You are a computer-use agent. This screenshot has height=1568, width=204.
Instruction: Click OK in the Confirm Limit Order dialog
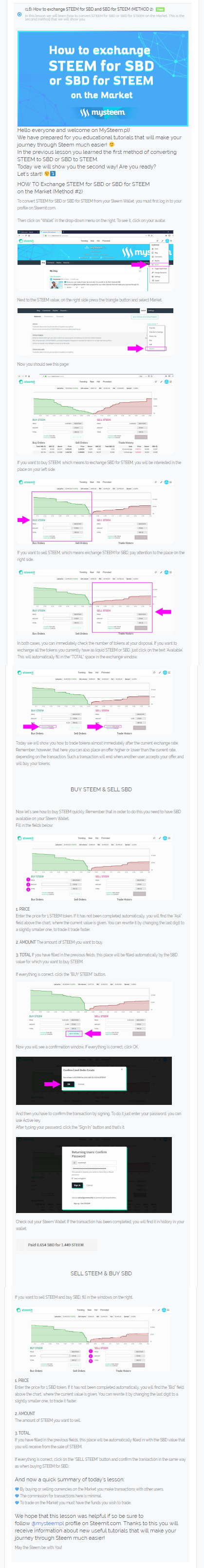[68, 1083]
